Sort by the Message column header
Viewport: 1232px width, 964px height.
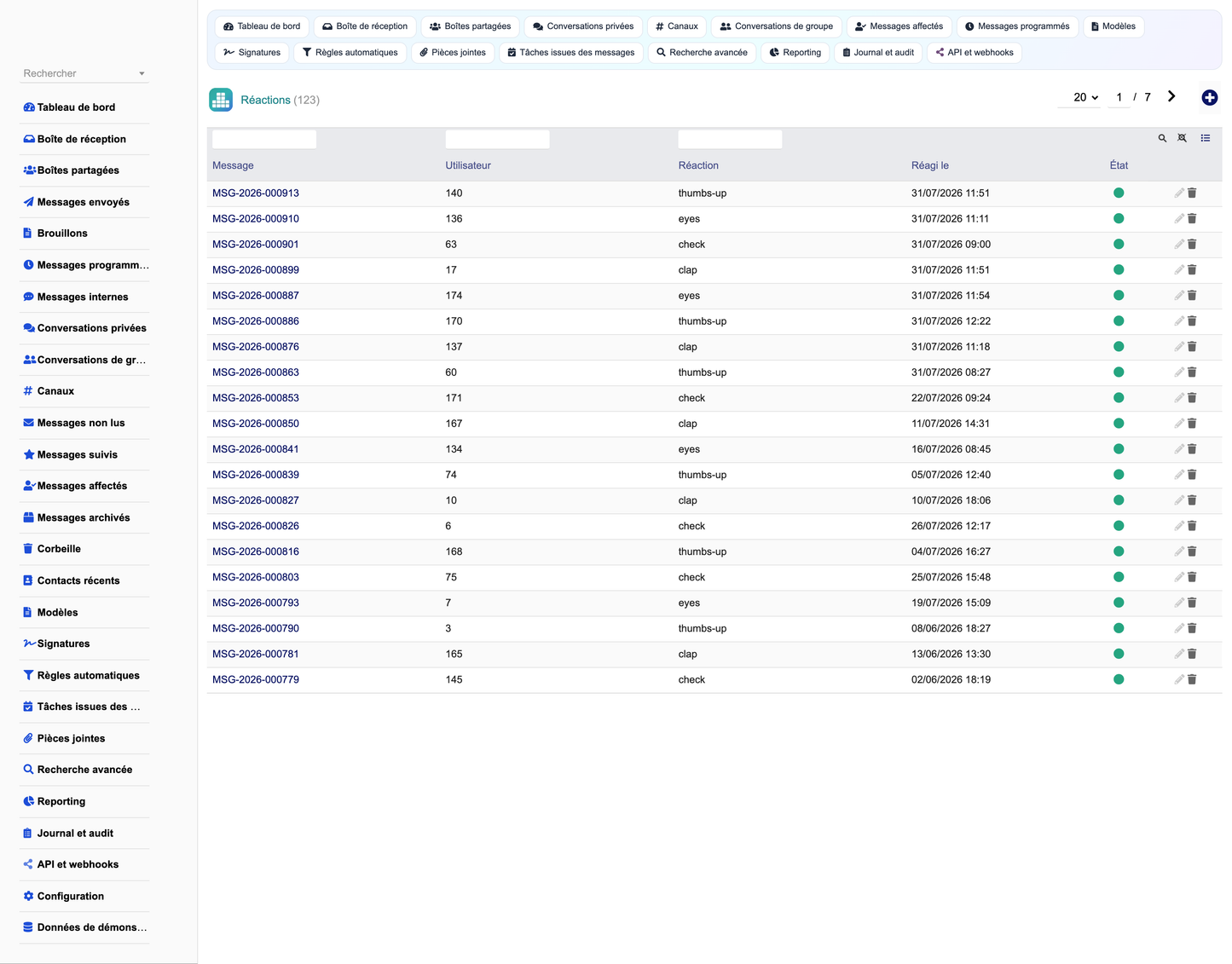click(233, 165)
